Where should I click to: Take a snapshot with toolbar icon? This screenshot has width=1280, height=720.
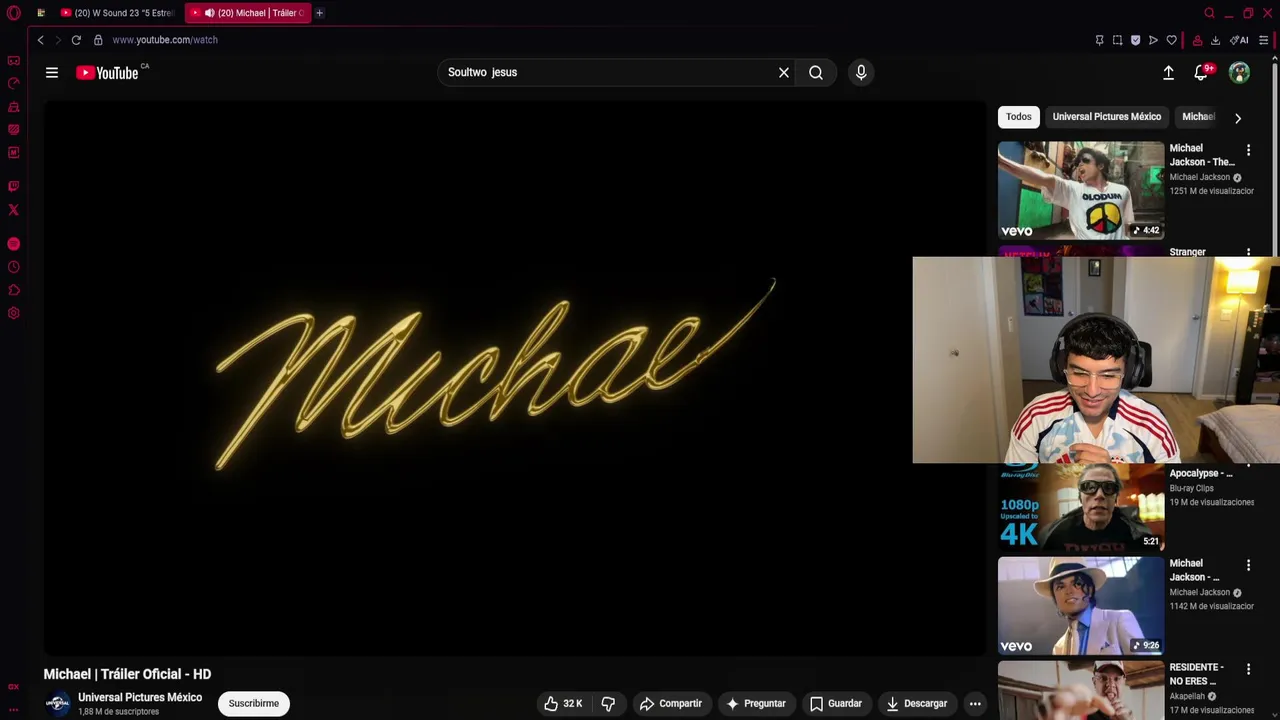click(x=1117, y=40)
